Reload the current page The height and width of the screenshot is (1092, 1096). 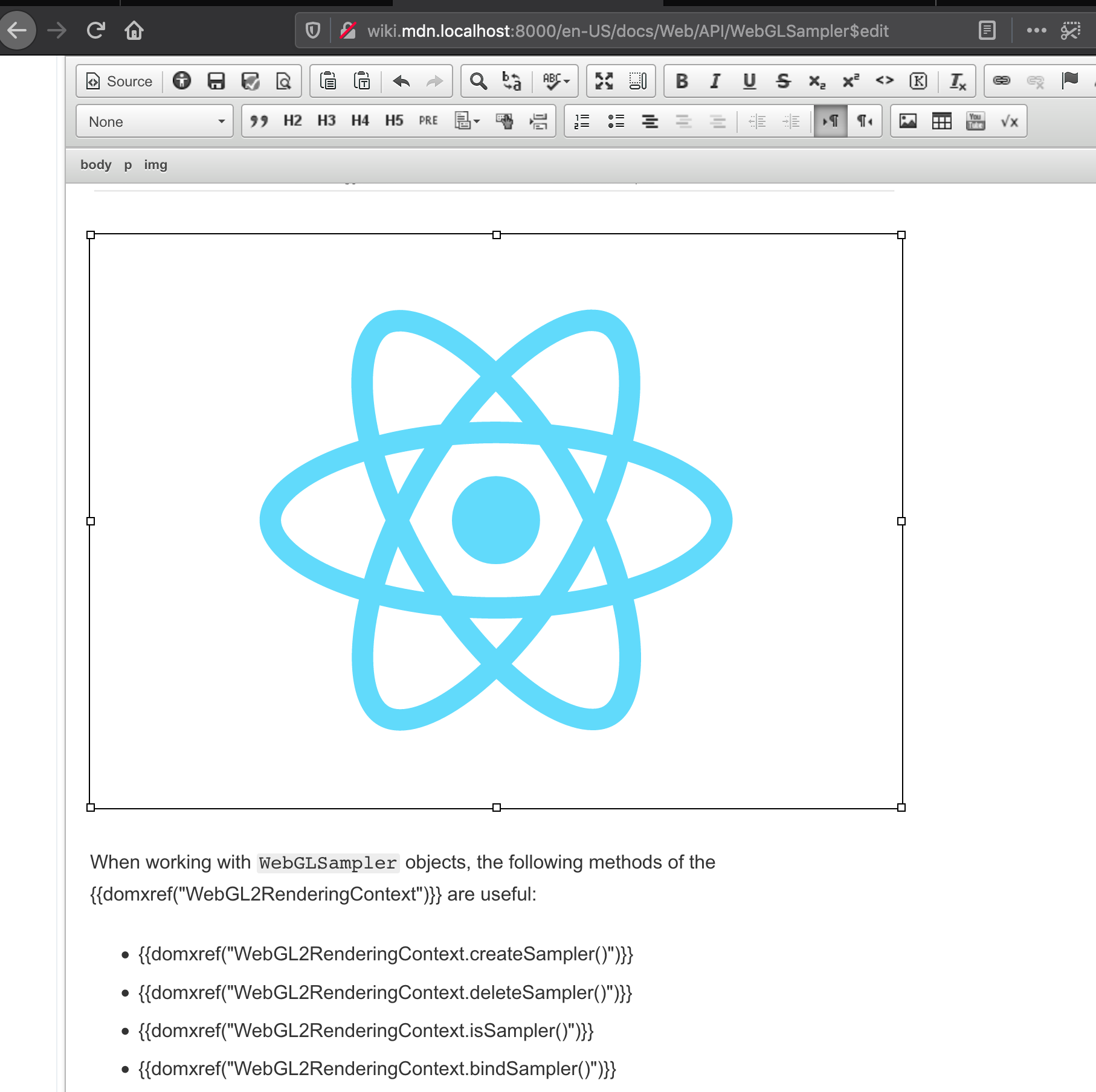(x=95, y=30)
